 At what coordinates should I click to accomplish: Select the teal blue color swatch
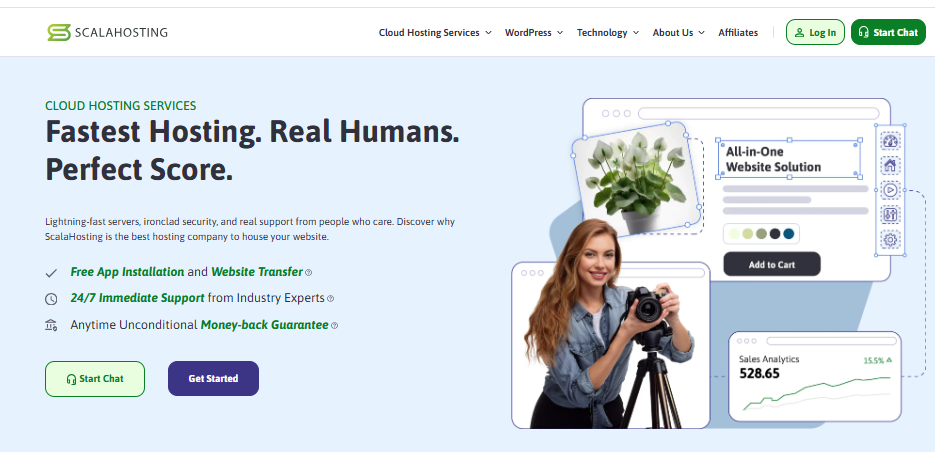coord(789,234)
